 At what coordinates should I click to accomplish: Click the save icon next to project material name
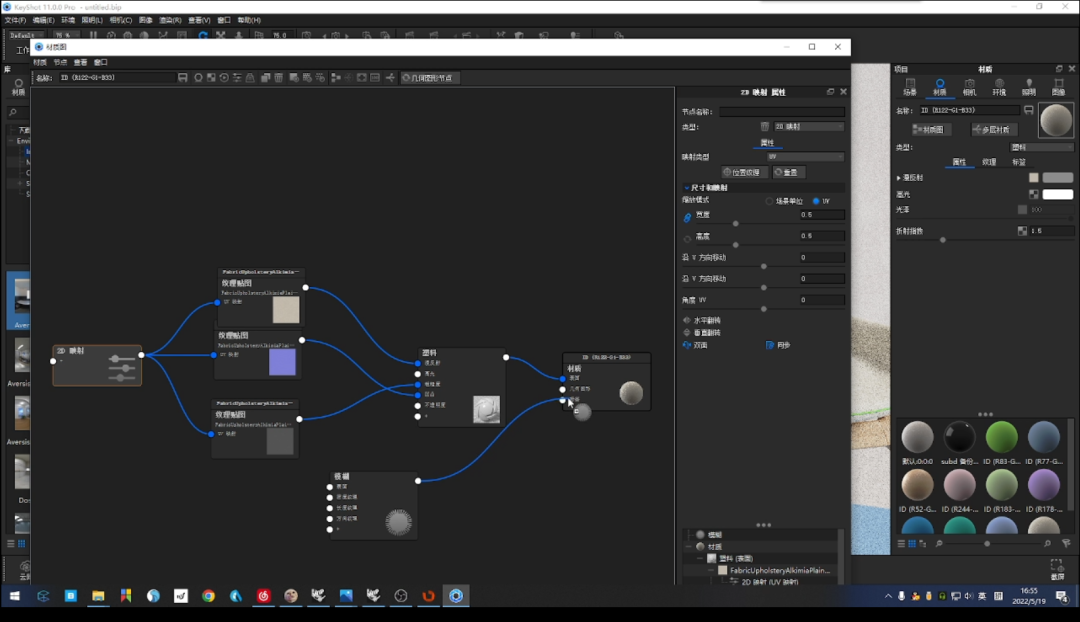pos(1028,110)
